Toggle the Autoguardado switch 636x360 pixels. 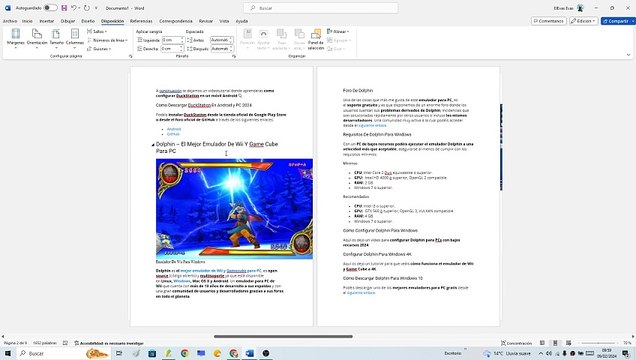(x=51, y=8)
